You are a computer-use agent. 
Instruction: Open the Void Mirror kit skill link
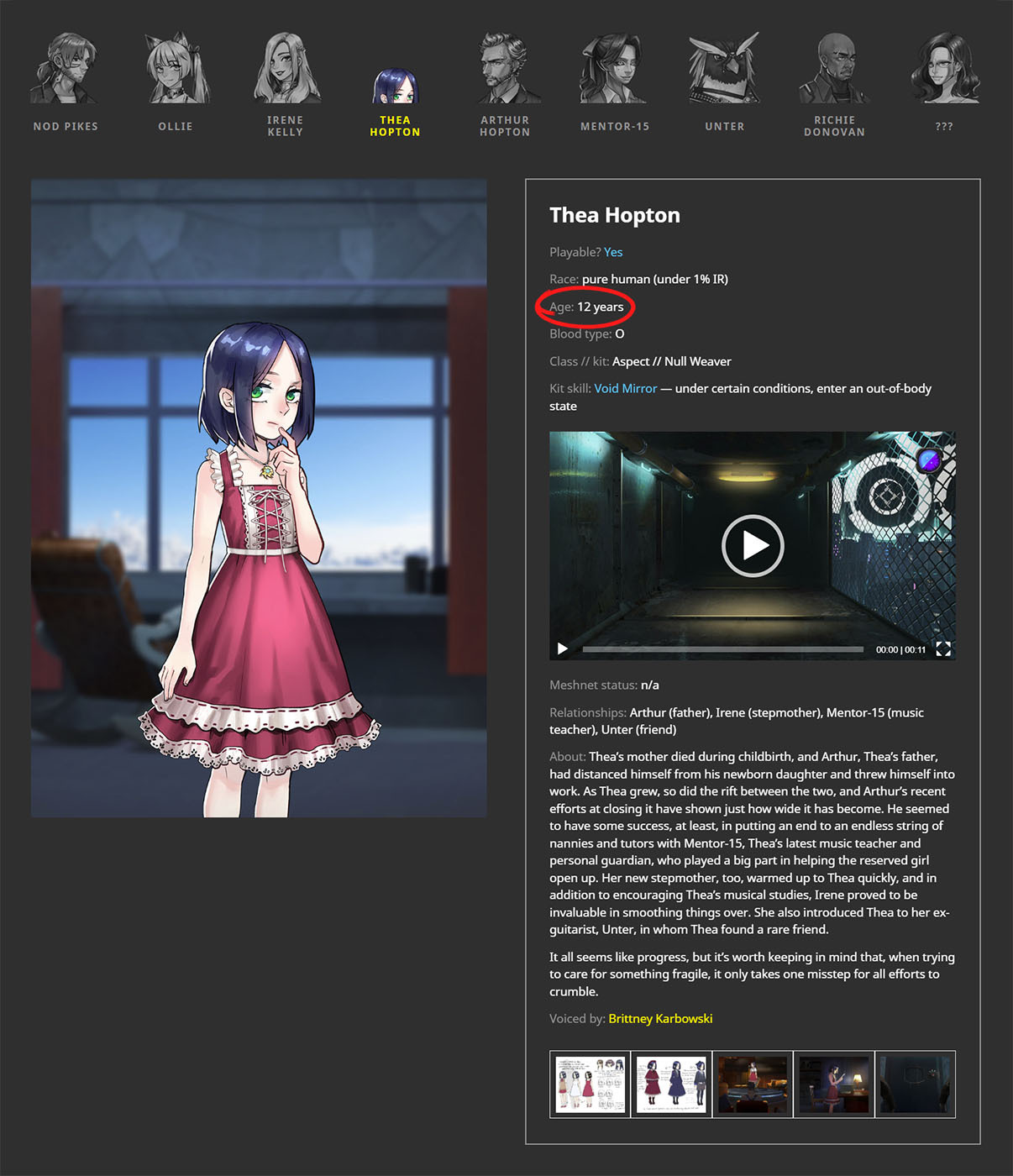point(626,388)
